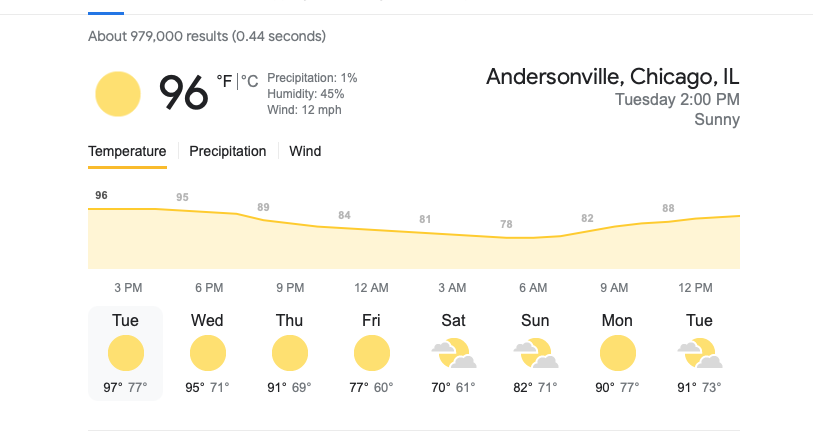Screen dimensions: 813x435
Task: Select the Temperature tab
Action: [127, 151]
